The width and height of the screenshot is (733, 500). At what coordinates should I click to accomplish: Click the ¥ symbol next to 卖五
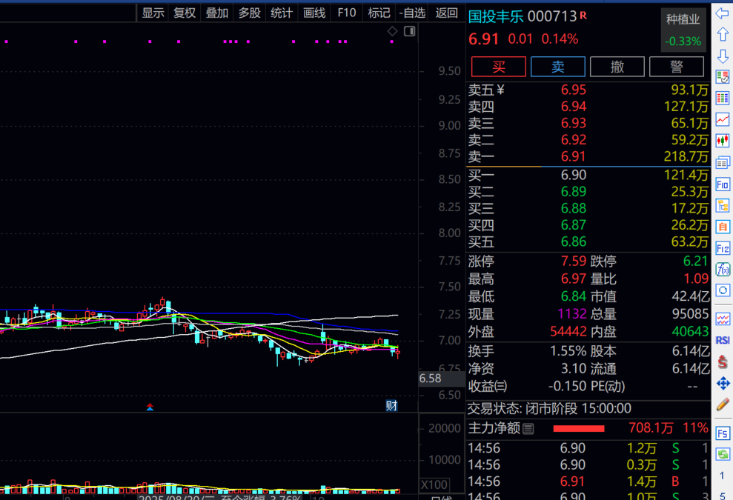point(501,89)
